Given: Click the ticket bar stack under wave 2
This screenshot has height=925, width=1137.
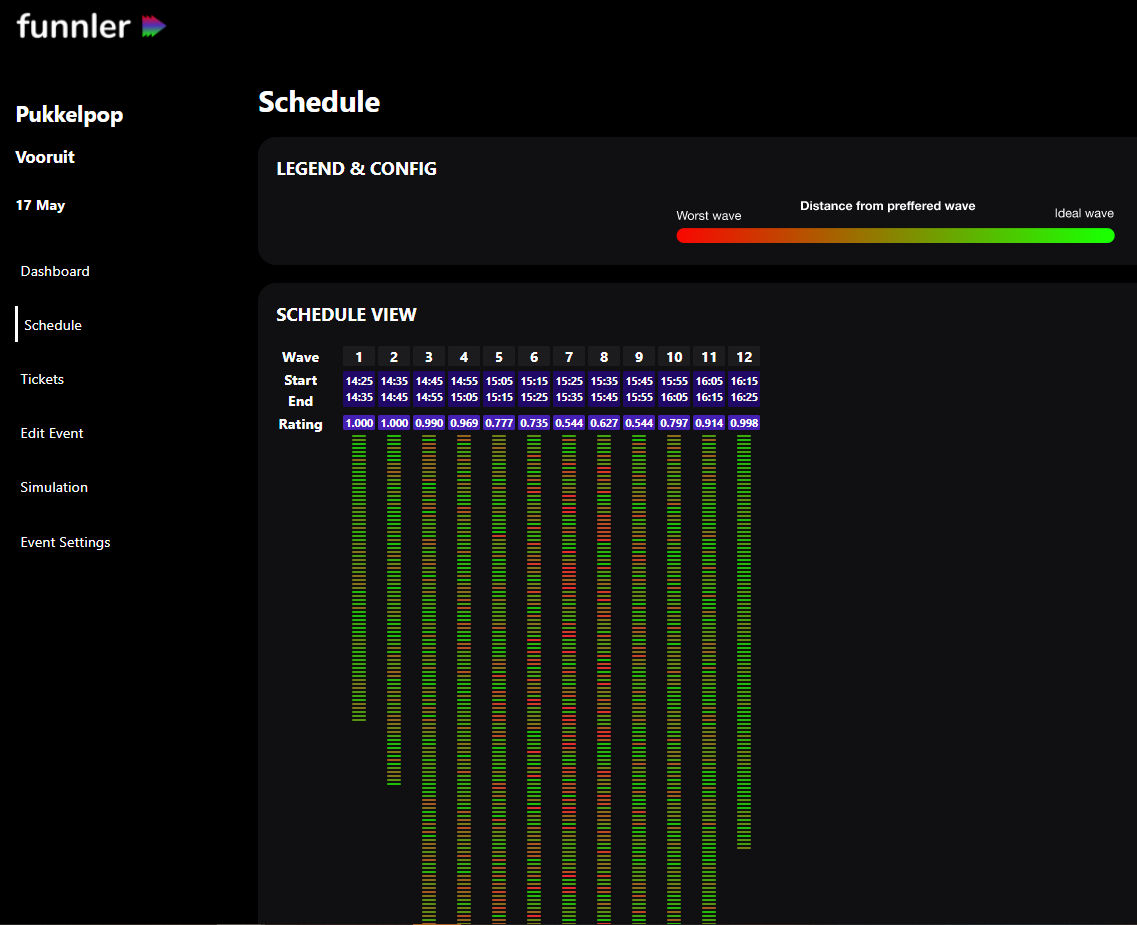Looking at the screenshot, I should [x=394, y=610].
